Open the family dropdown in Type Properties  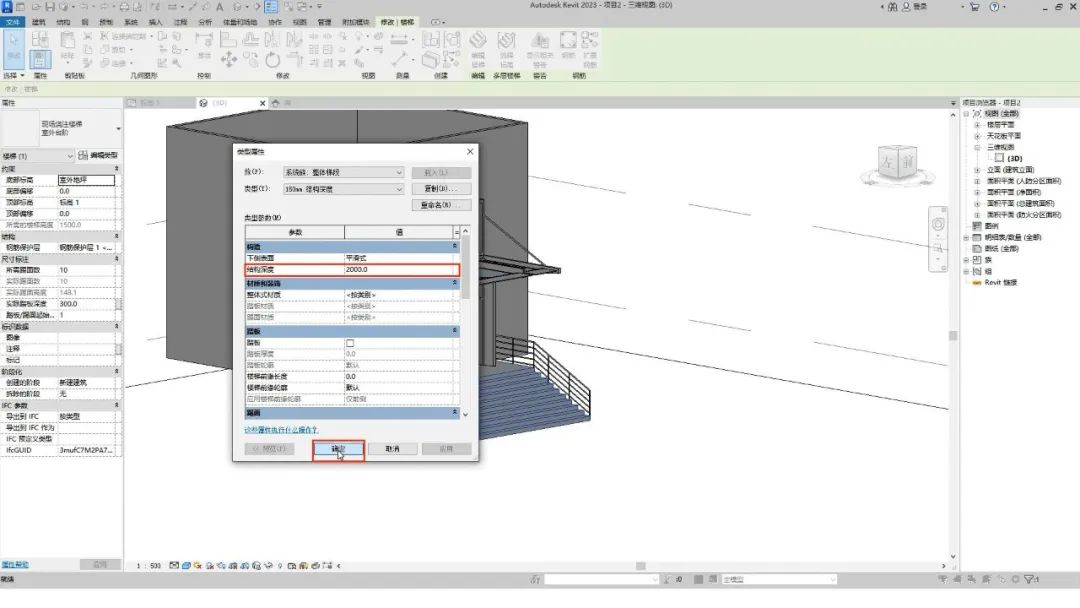[x=344, y=172]
